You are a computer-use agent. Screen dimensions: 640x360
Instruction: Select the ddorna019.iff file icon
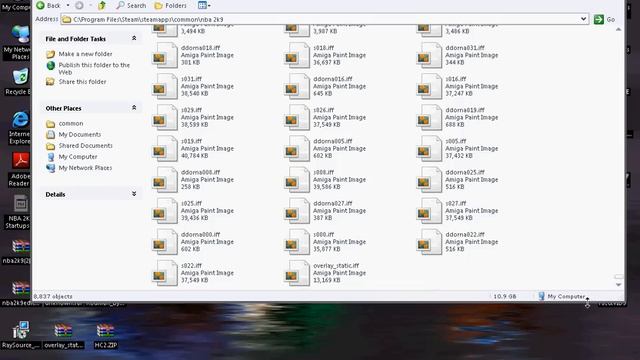coord(429,118)
